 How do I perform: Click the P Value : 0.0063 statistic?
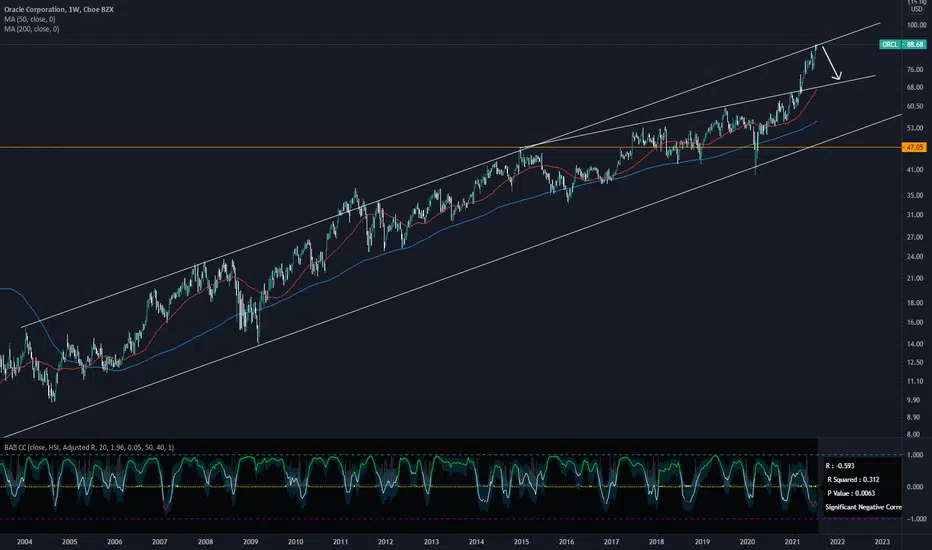point(851,493)
